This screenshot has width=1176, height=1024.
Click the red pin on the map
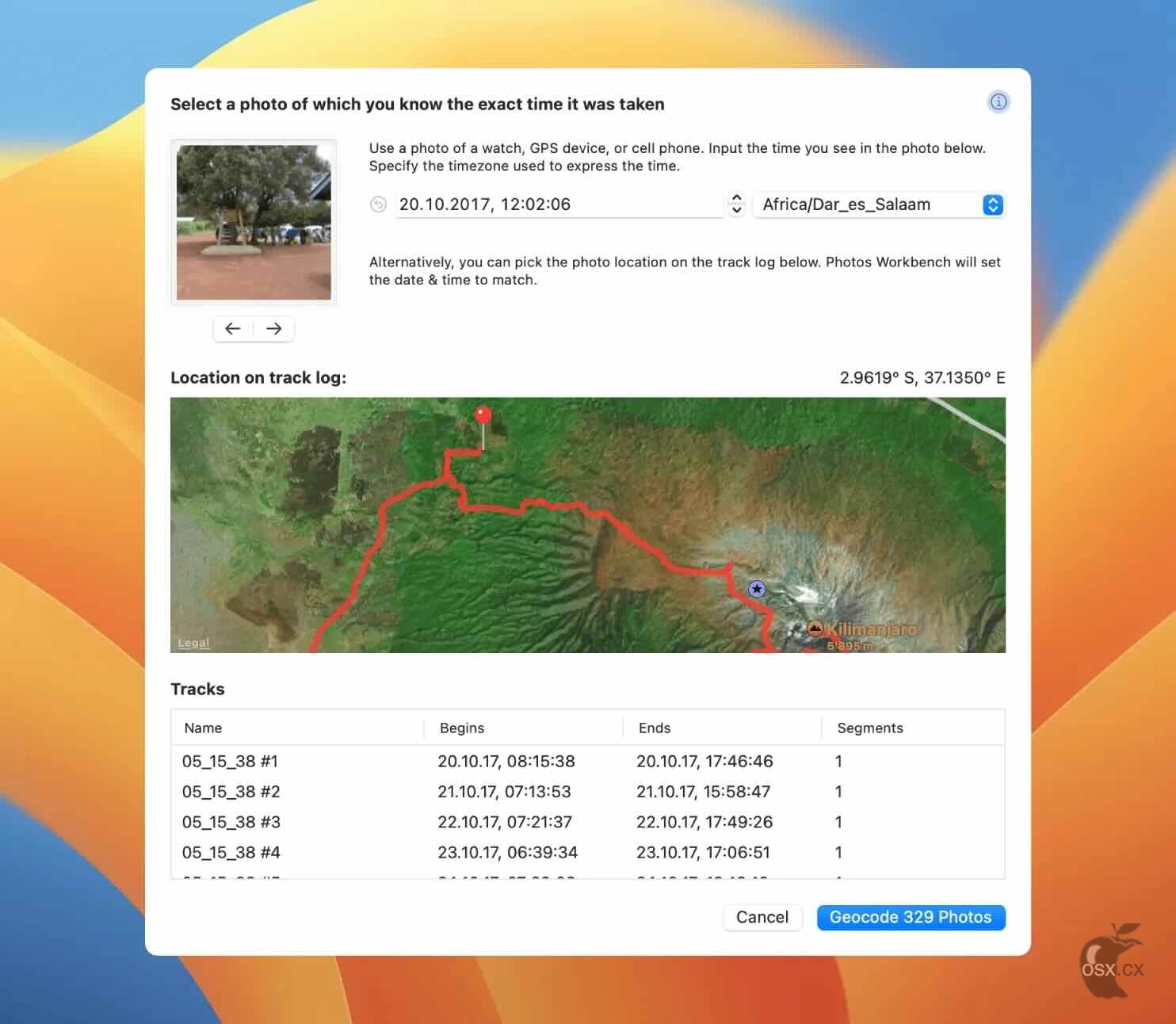click(x=483, y=415)
